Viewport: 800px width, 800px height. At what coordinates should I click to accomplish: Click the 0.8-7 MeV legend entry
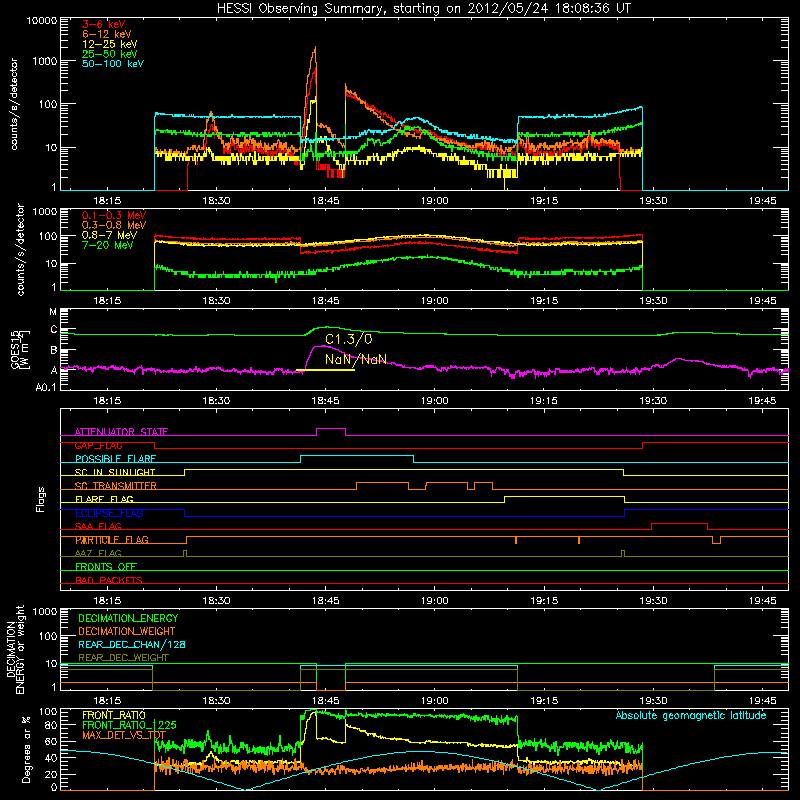click(x=110, y=235)
